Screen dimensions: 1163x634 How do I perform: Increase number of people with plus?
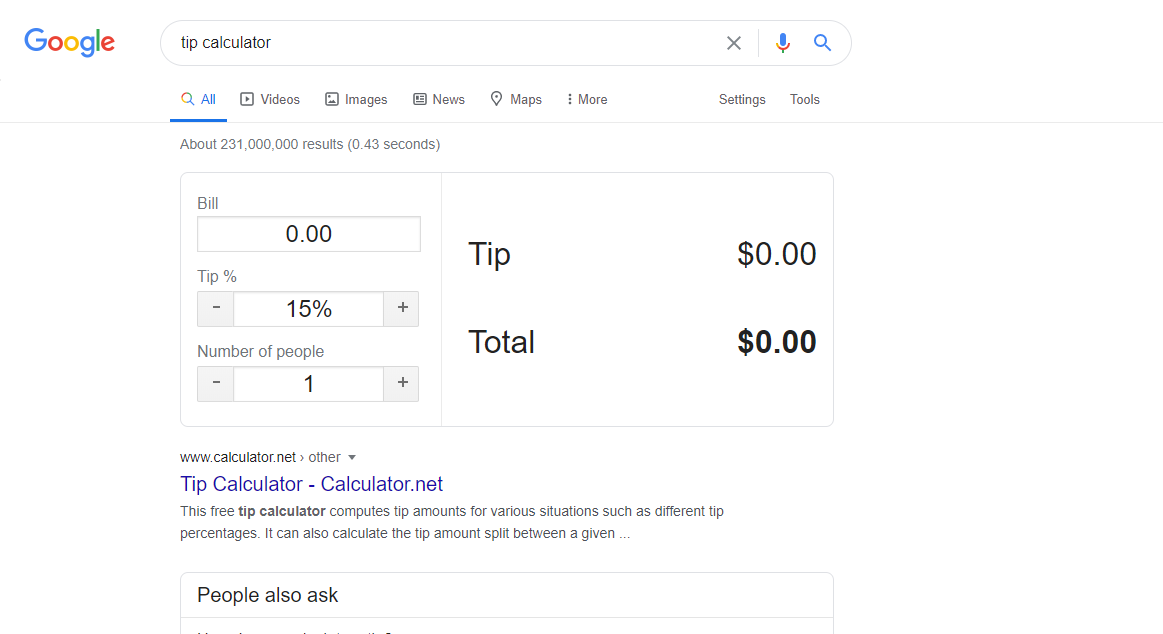(402, 383)
